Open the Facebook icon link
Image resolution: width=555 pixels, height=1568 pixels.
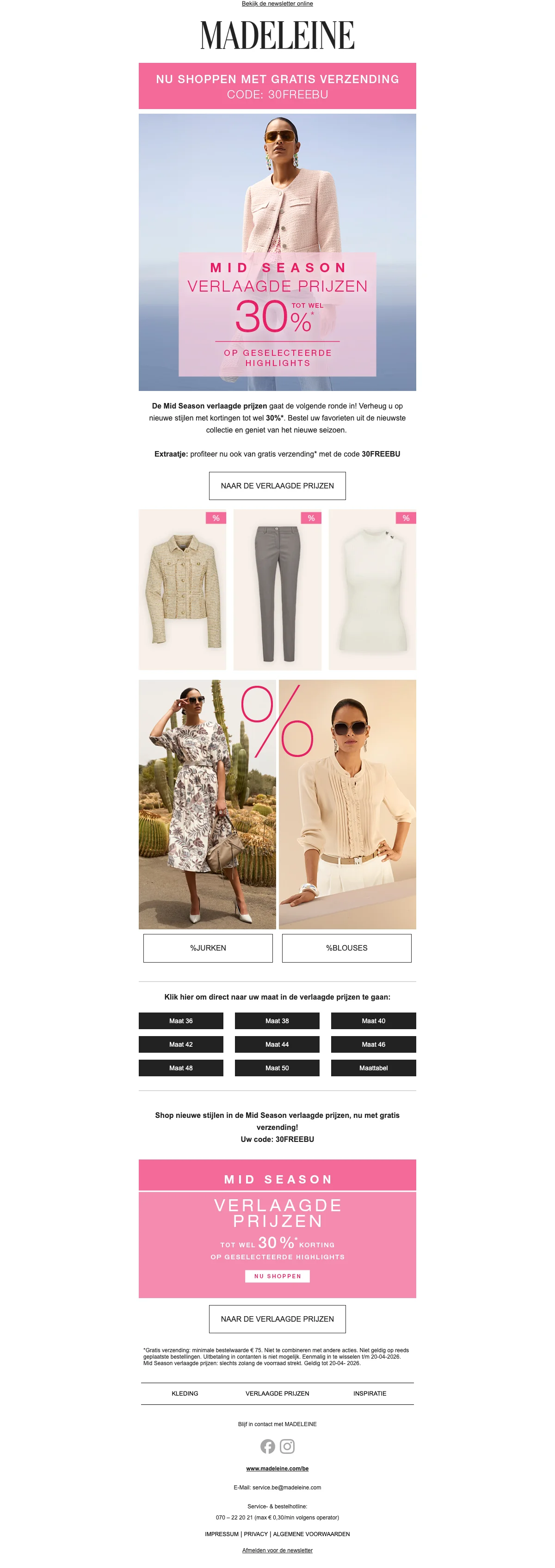[x=267, y=1446]
